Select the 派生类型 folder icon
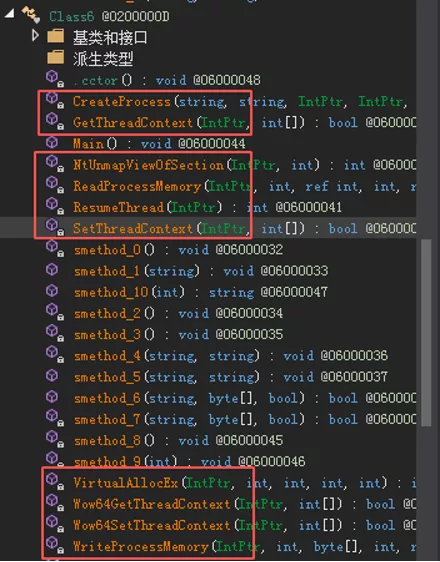The width and height of the screenshot is (440, 562). click(56, 57)
